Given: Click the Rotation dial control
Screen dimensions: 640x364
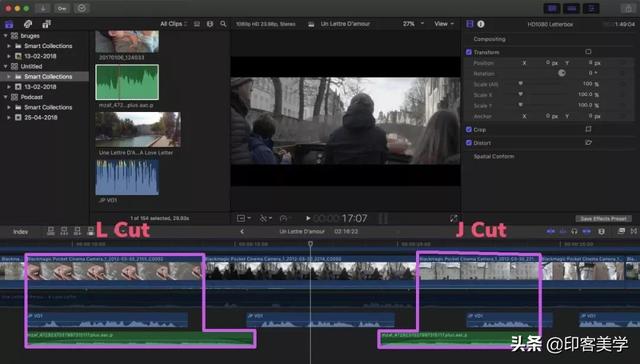Looking at the screenshot, I should [562, 73].
